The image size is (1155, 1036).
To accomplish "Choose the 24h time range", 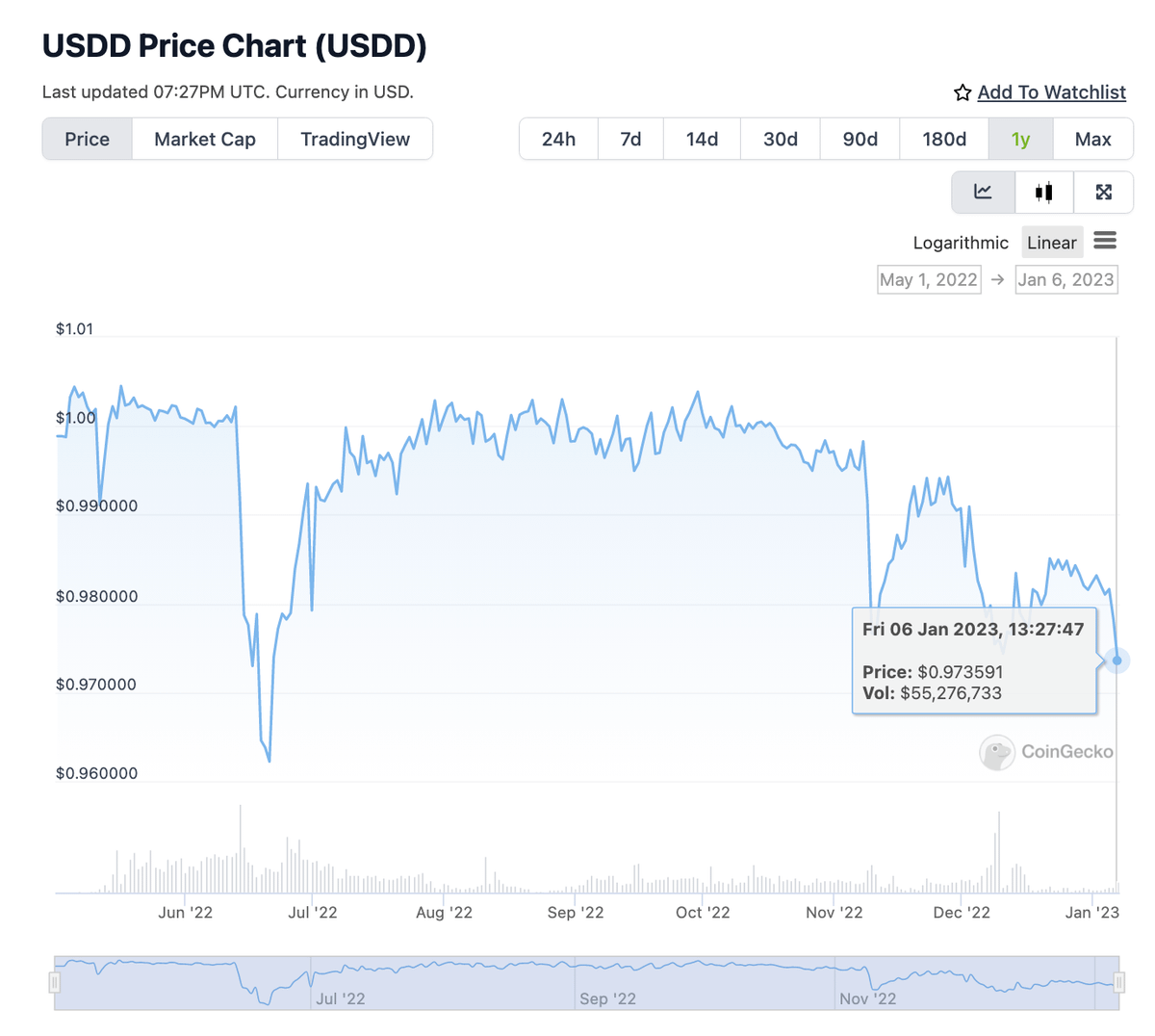I will click(558, 140).
